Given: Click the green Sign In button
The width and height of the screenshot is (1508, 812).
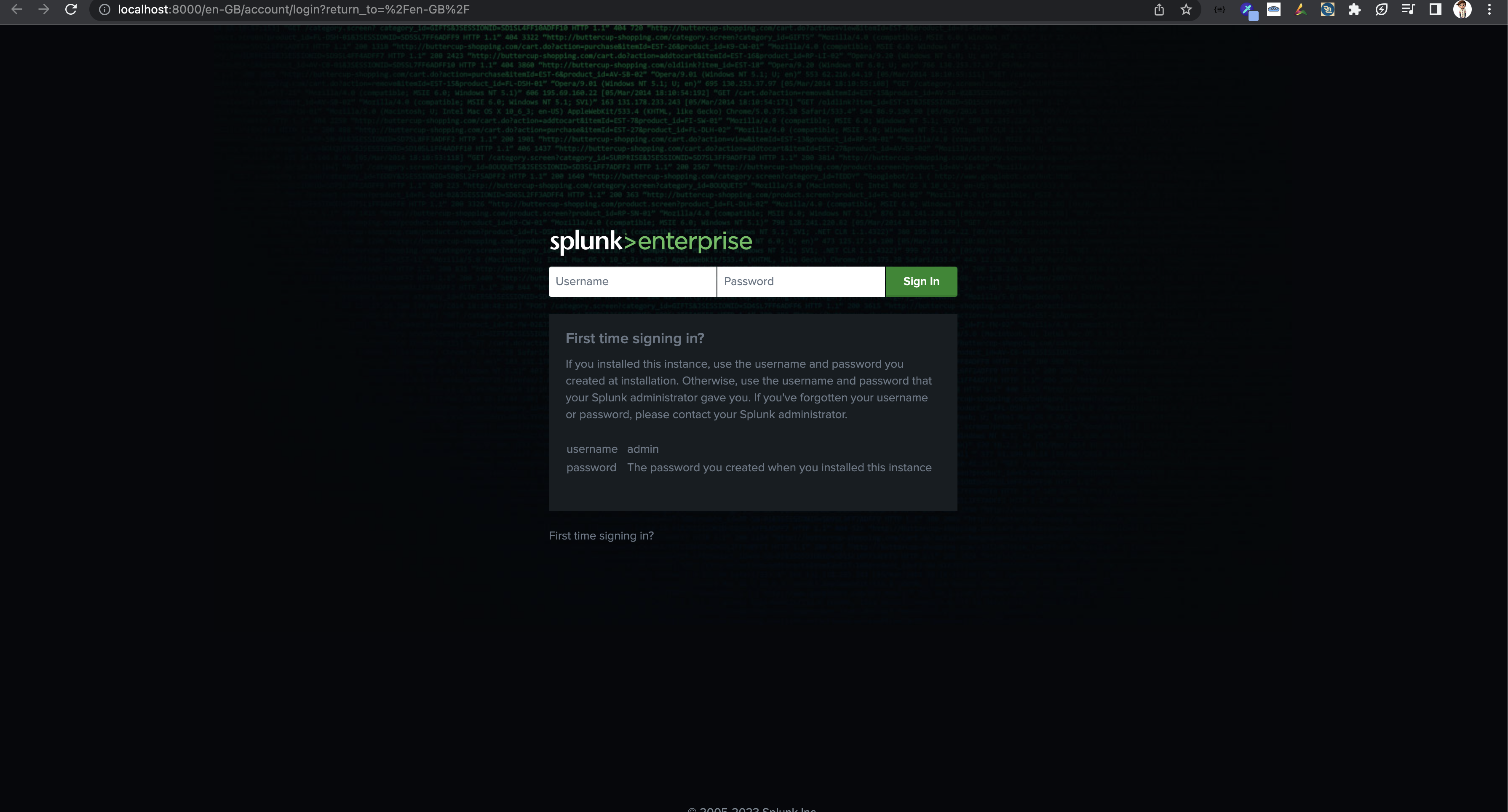Looking at the screenshot, I should tap(921, 282).
